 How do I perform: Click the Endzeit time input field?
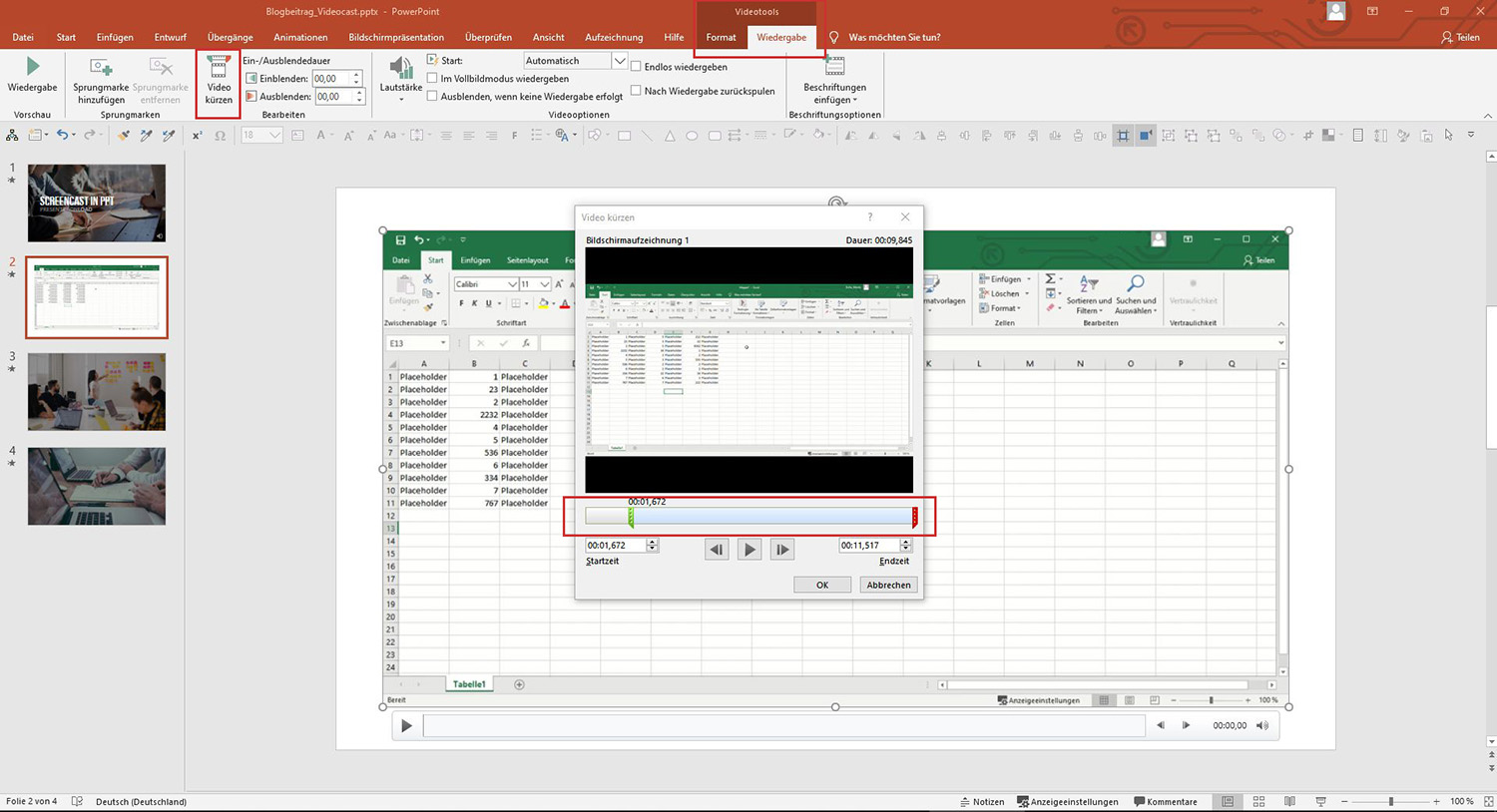(870, 546)
